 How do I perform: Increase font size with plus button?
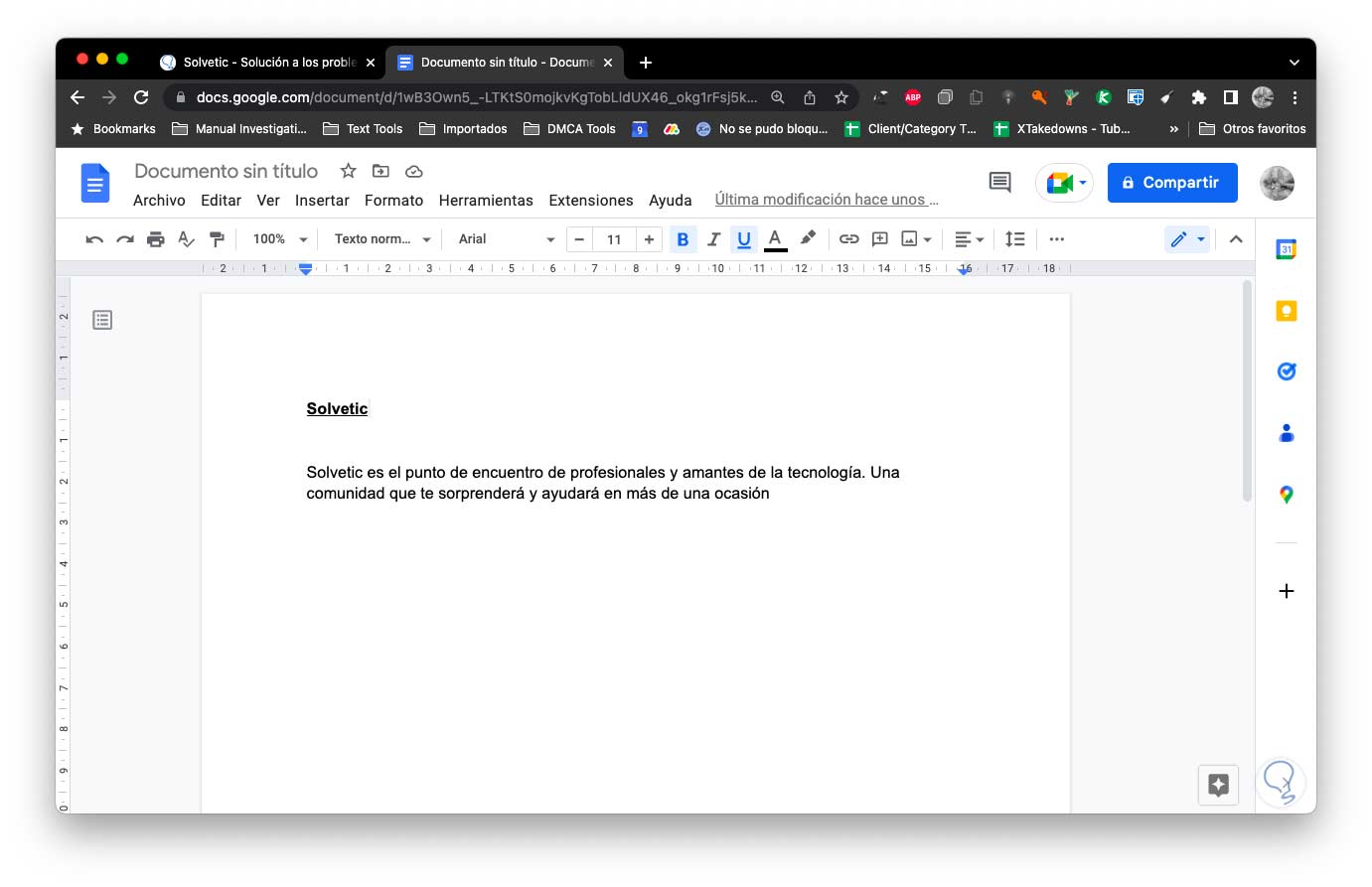coord(649,239)
